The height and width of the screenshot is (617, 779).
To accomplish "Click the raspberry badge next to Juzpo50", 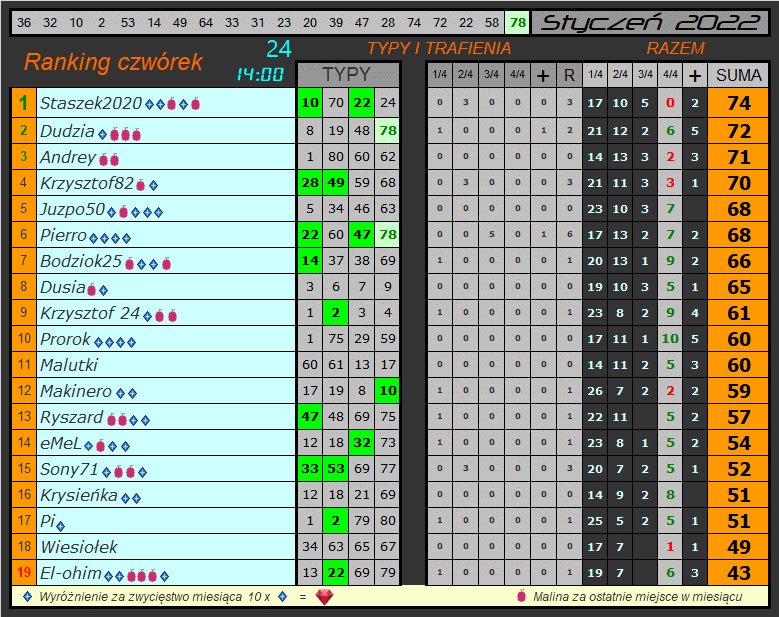I will pyautogui.click(x=123, y=212).
